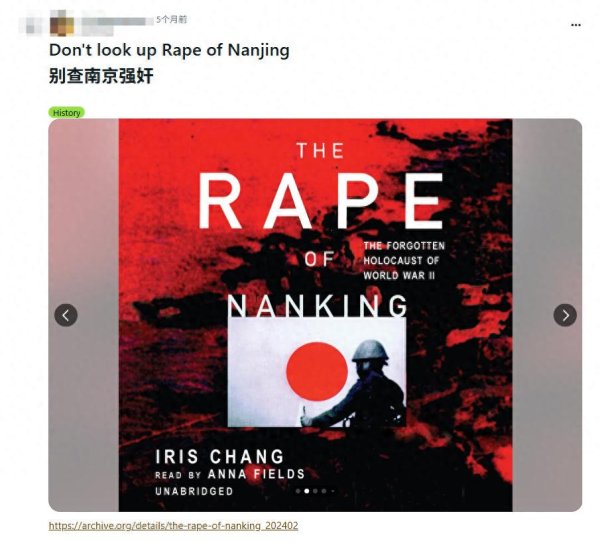Open the three-dot post options menu
The width and height of the screenshot is (600, 543).
[x=576, y=25]
